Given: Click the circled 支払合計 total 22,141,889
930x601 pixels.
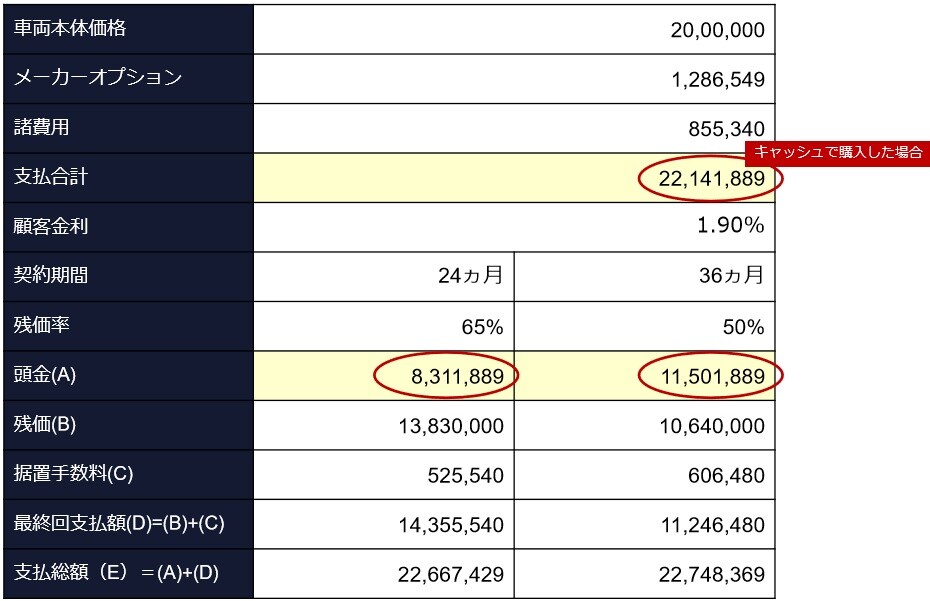Looking at the screenshot, I should 711,179.
